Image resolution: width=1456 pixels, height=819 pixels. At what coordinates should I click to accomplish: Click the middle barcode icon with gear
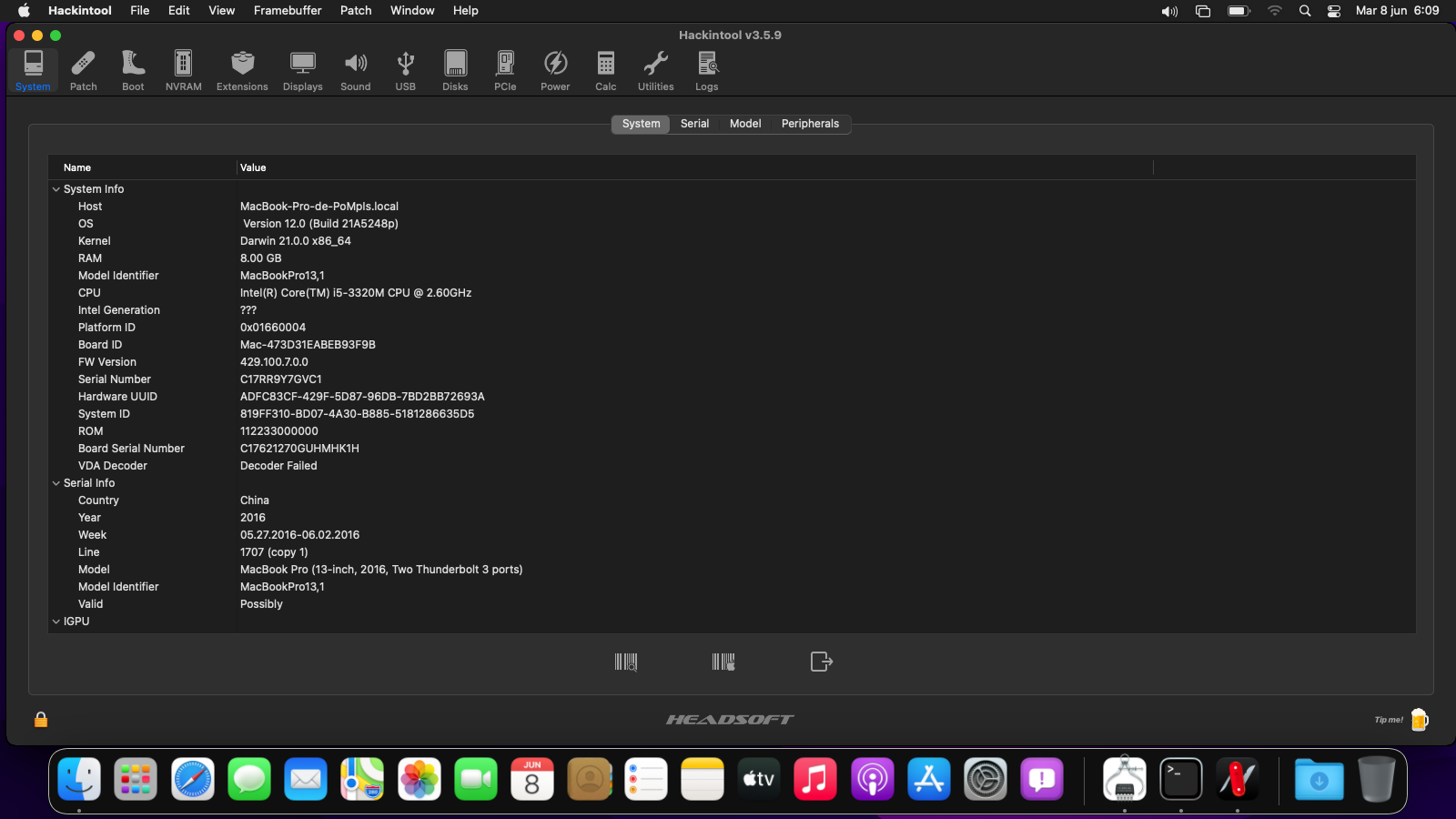coord(723,662)
